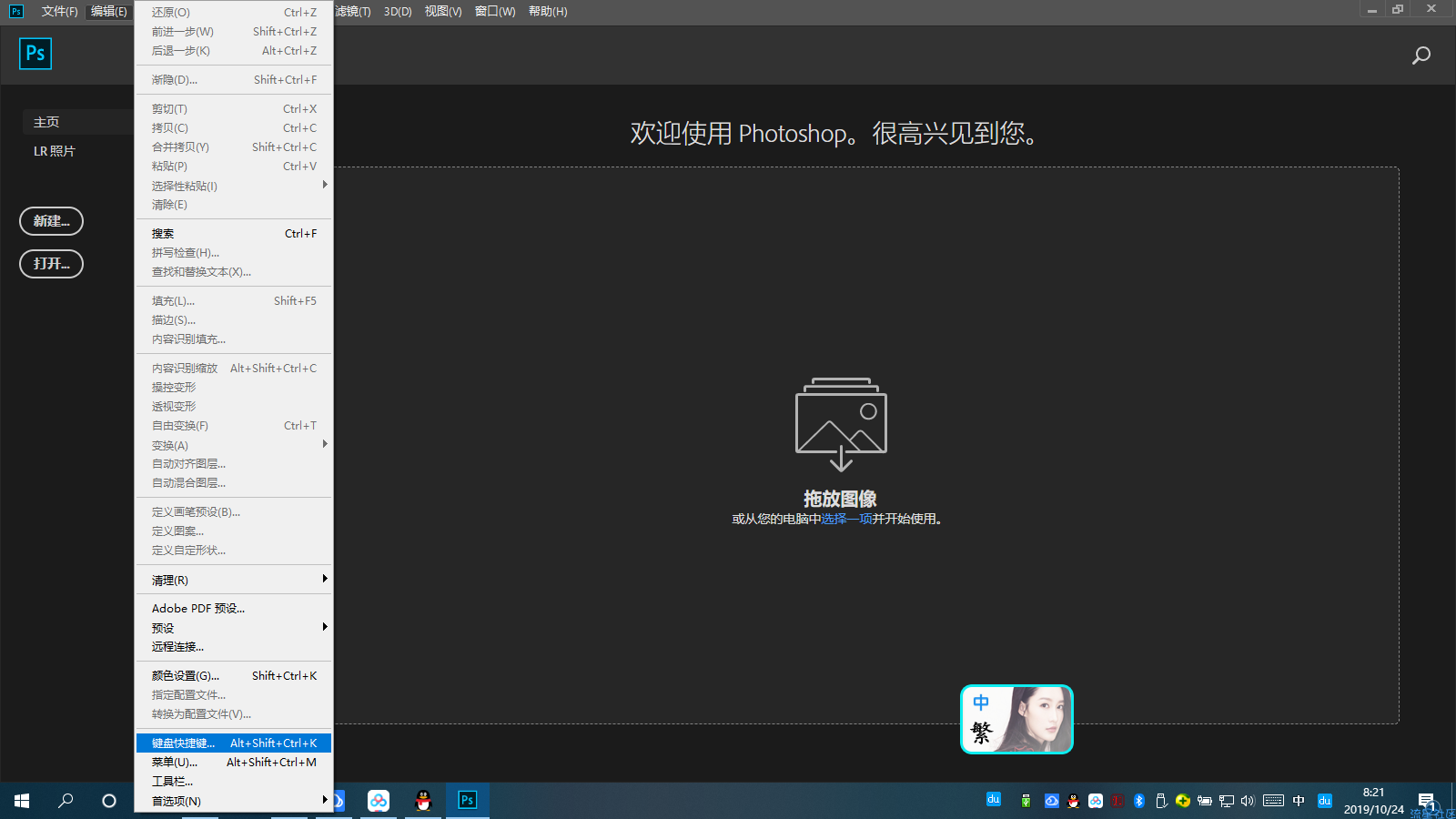Expand the 变换(A) submenu
Screen dimensions: 1456x819
(234, 445)
